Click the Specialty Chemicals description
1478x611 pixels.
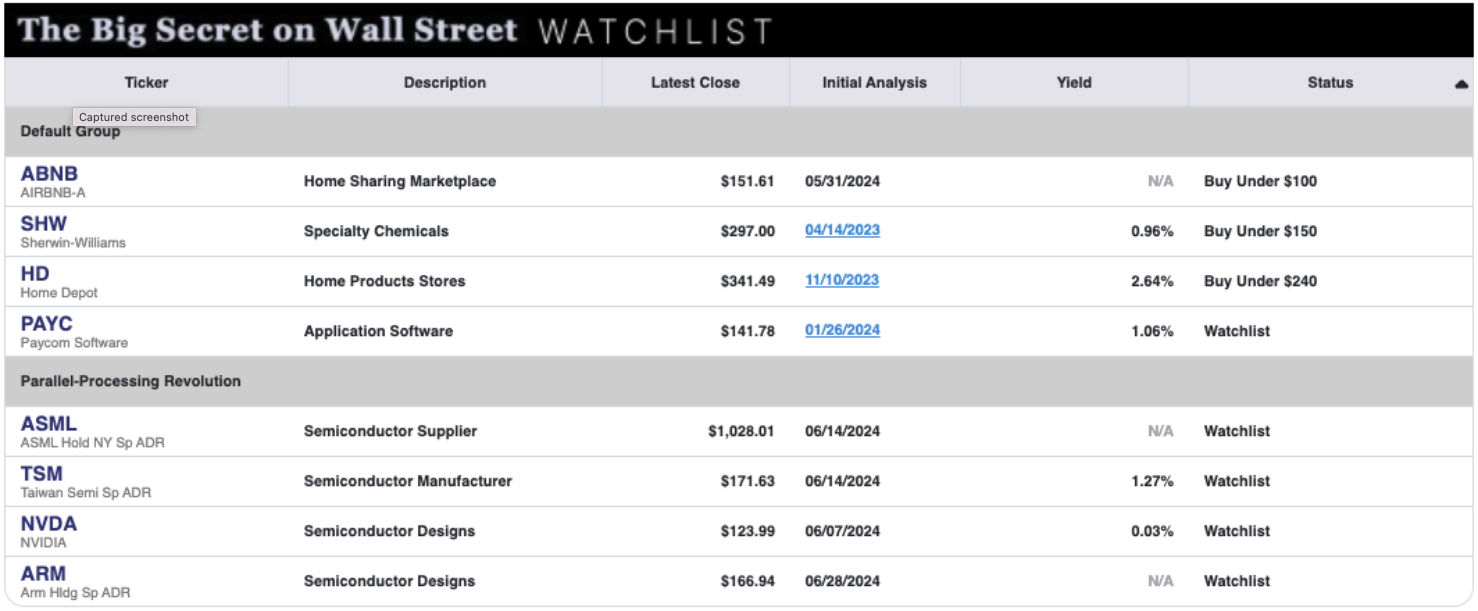pyautogui.click(x=376, y=231)
